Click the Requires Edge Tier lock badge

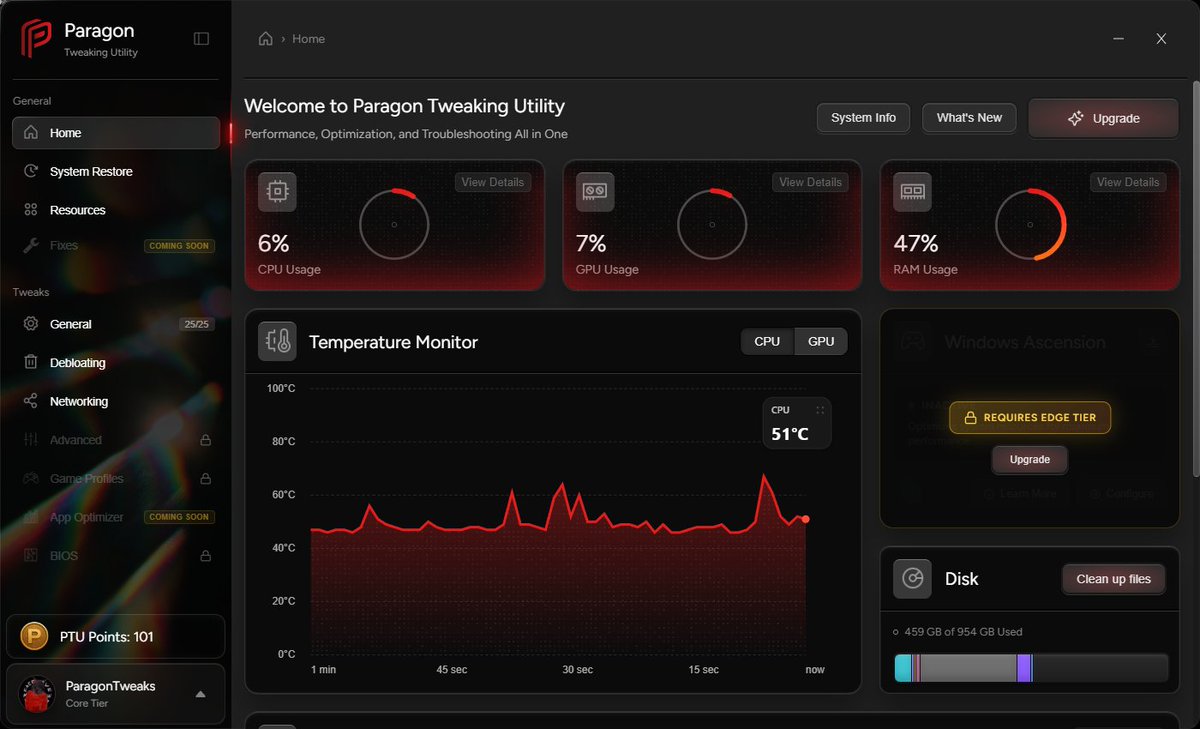(x=1029, y=418)
